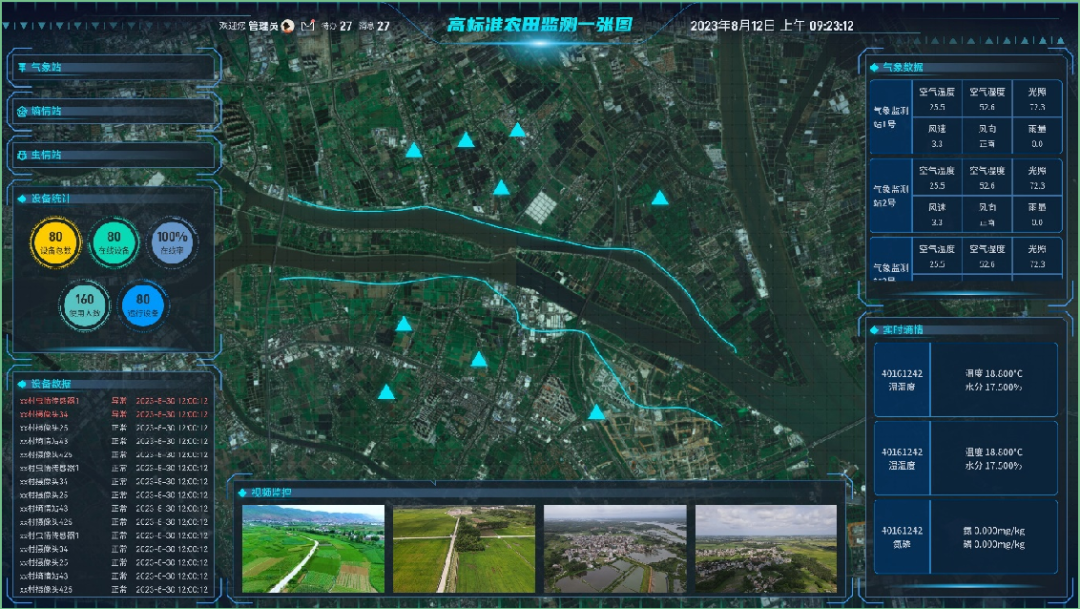
Task: Click the 160 使用人数 circle
Action: (85, 304)
